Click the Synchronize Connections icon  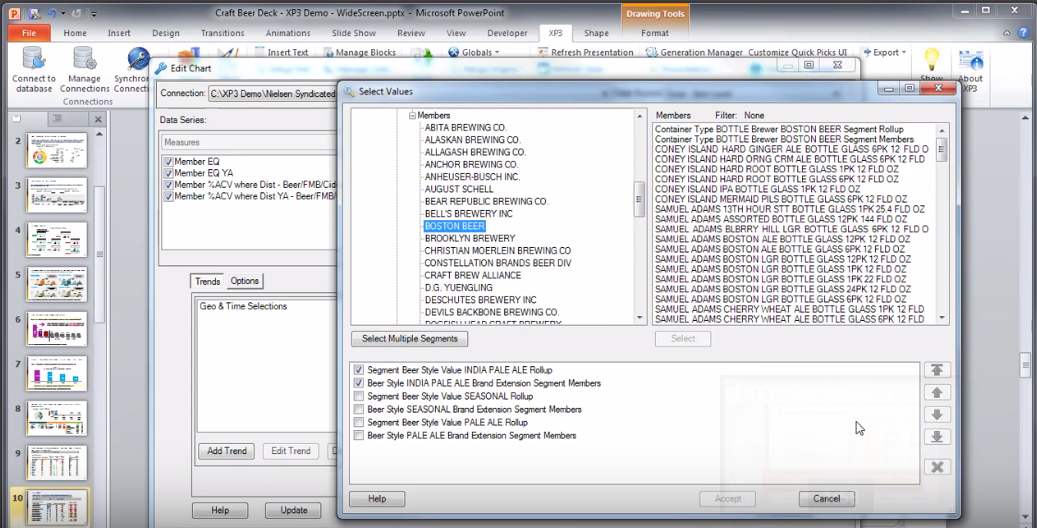[138, 58]
